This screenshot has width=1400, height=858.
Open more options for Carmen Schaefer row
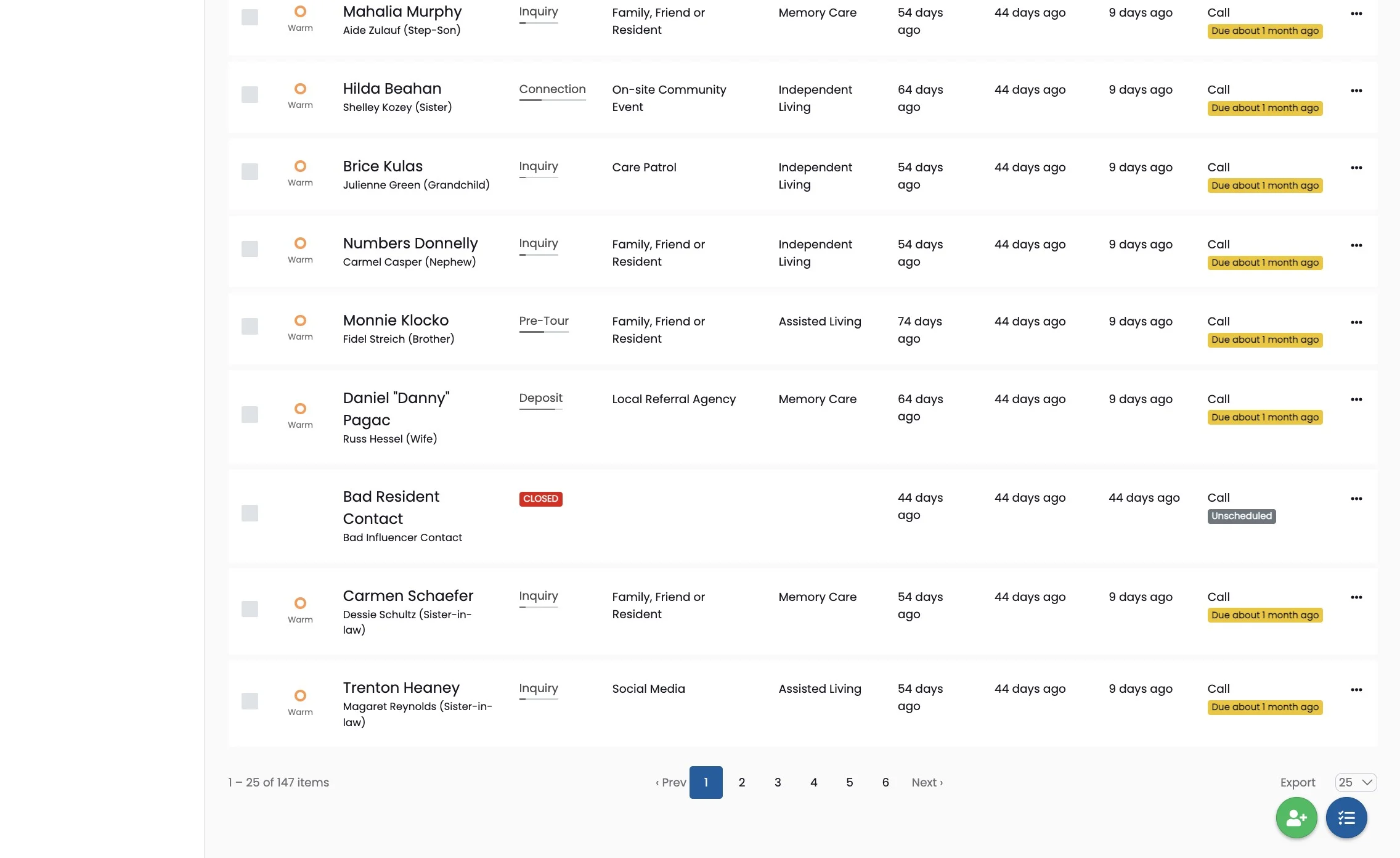click(1356, 597)
